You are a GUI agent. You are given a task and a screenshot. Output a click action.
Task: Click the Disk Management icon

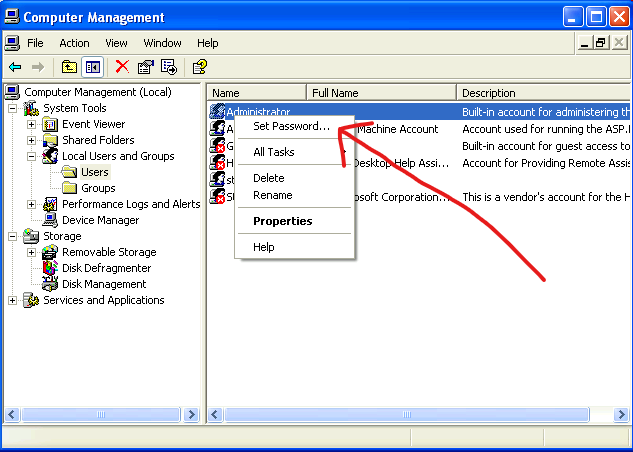click(50, 284)
